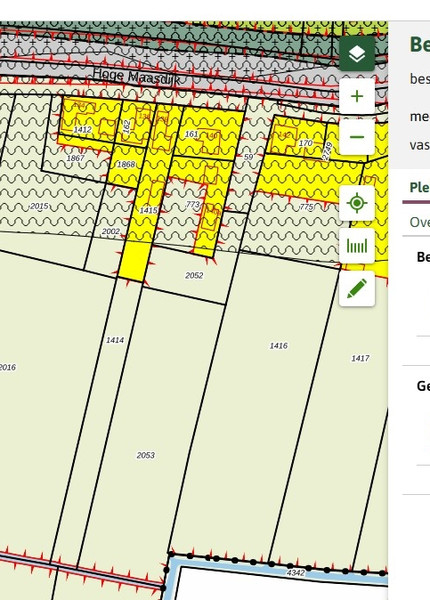Select parcel number 2053

click(146, 455)
